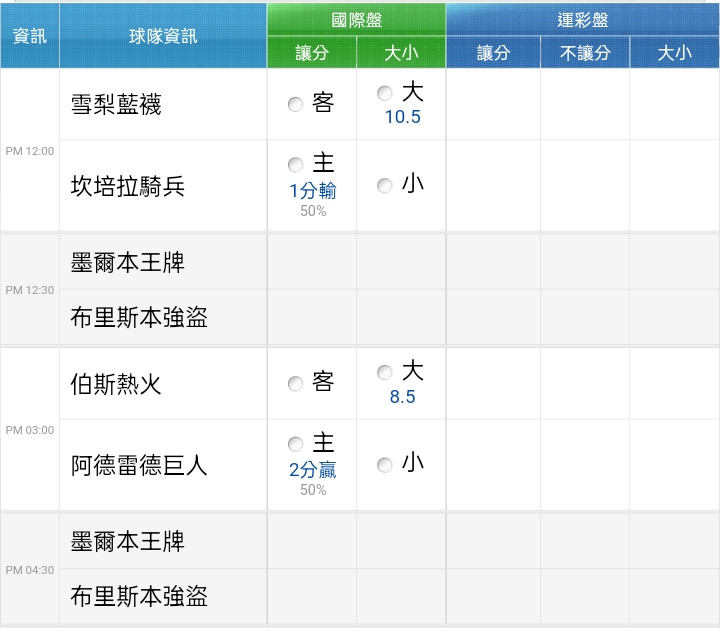Viewport: 720px width, 641px height.
Task: Click 布里斯本強盜 in PM 04:30 game
Action: (139, 596)
